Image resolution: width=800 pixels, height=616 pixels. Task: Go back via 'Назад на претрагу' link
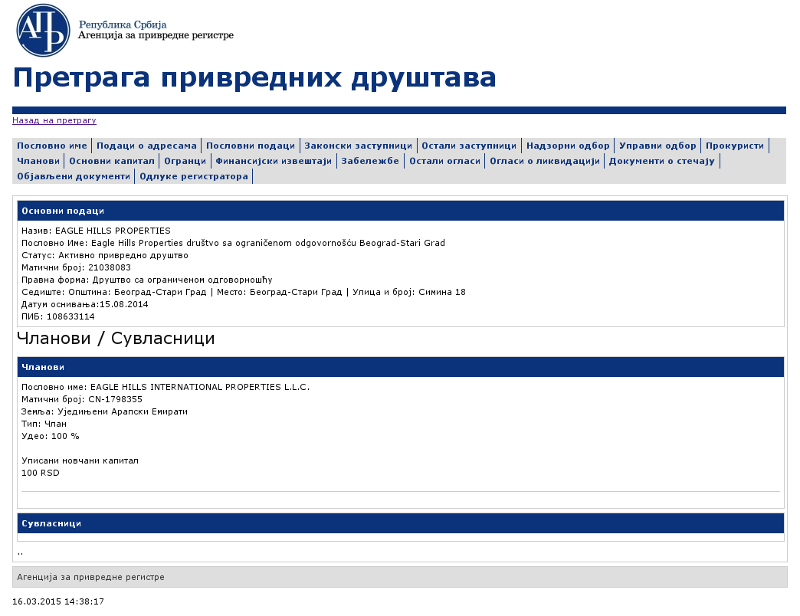(x=54, y=120)
